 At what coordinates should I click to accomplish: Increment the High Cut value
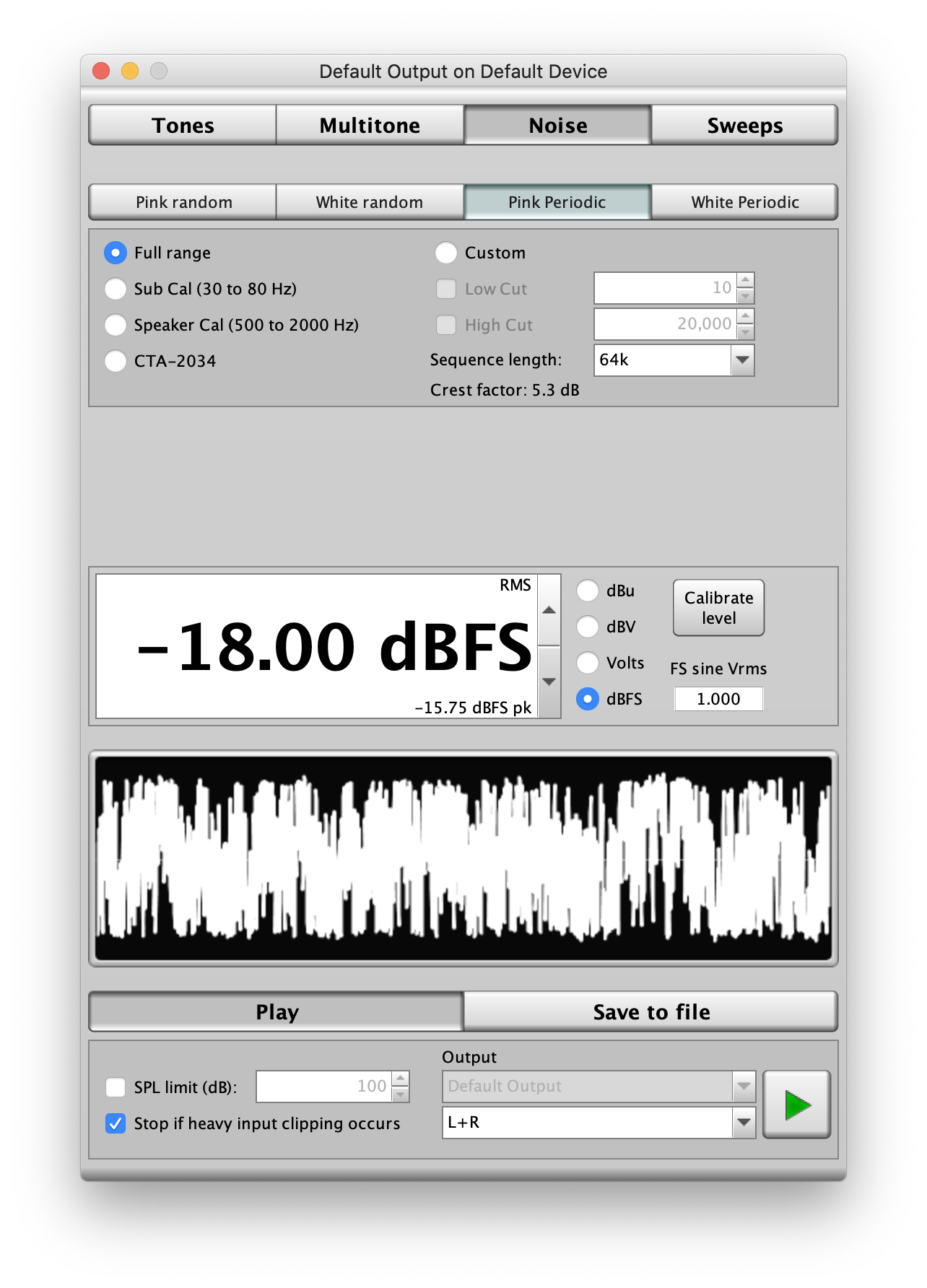[746, 316]
